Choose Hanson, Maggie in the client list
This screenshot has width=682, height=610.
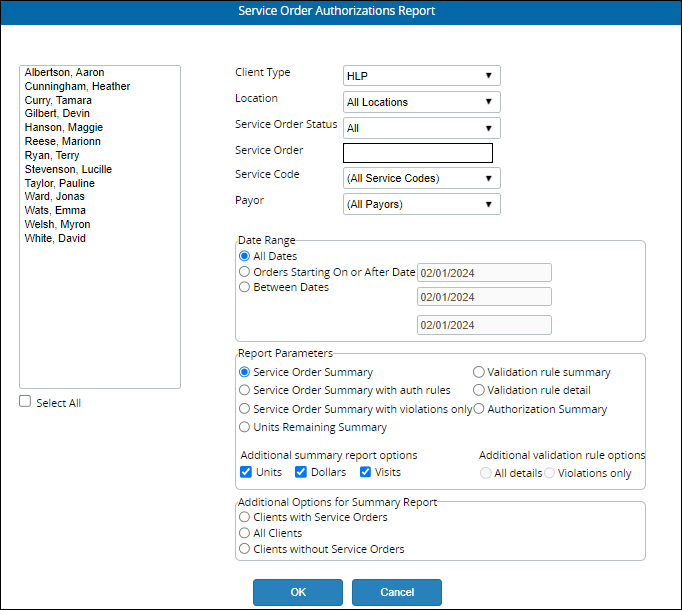(x=64, y=127)
